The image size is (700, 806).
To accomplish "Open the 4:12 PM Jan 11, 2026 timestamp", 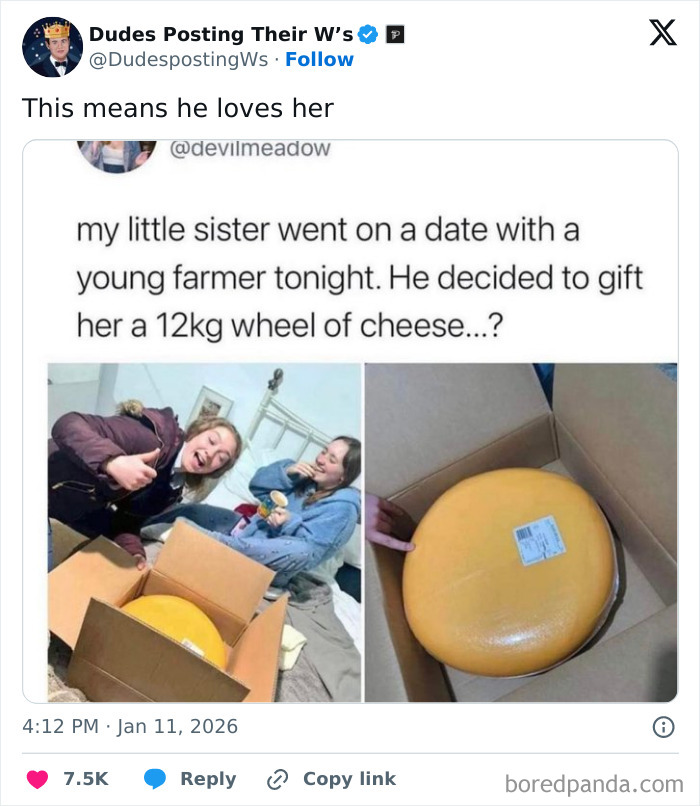I will 130,726.
